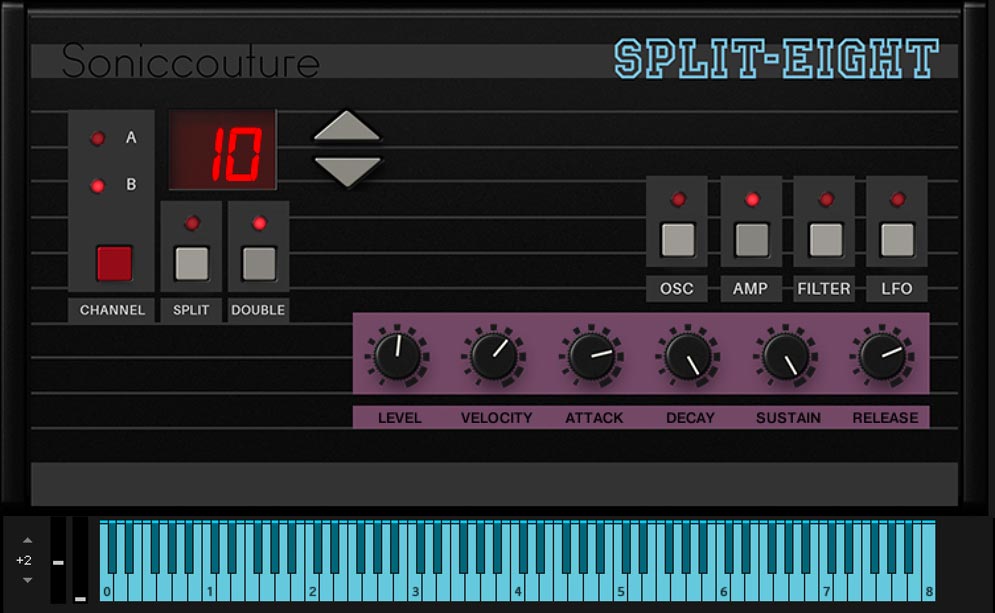
Task: Click the LEVEL knob
Action: [398, 356]
